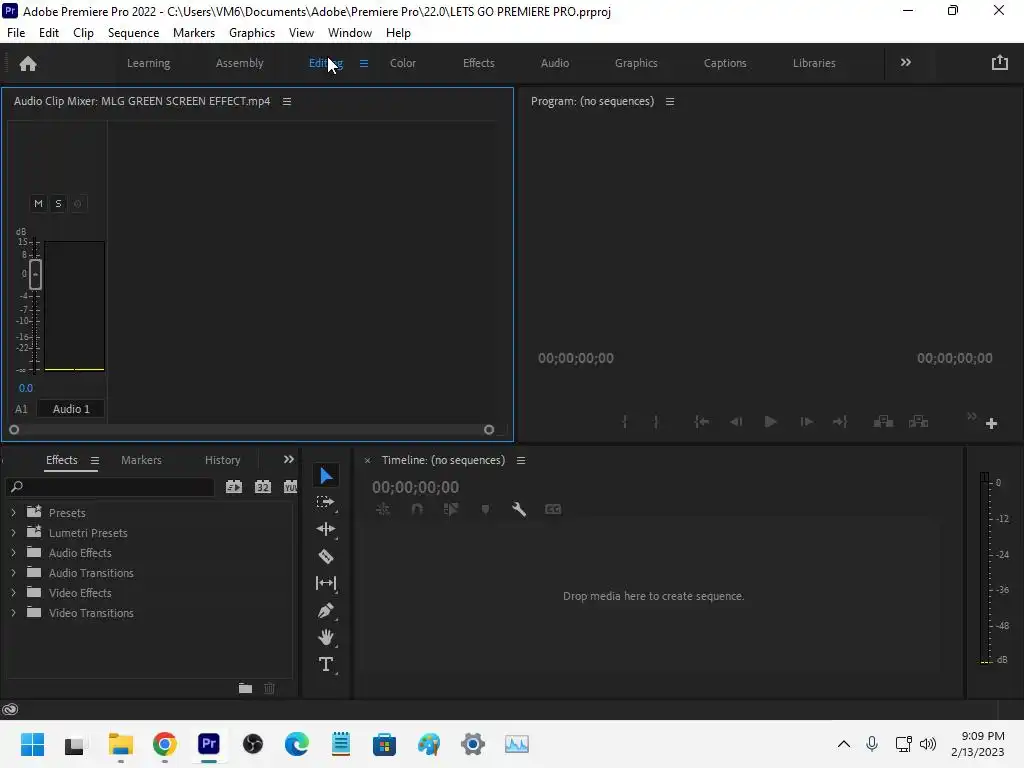Show overflow workspaces double-chevron

tap(906, 63)
